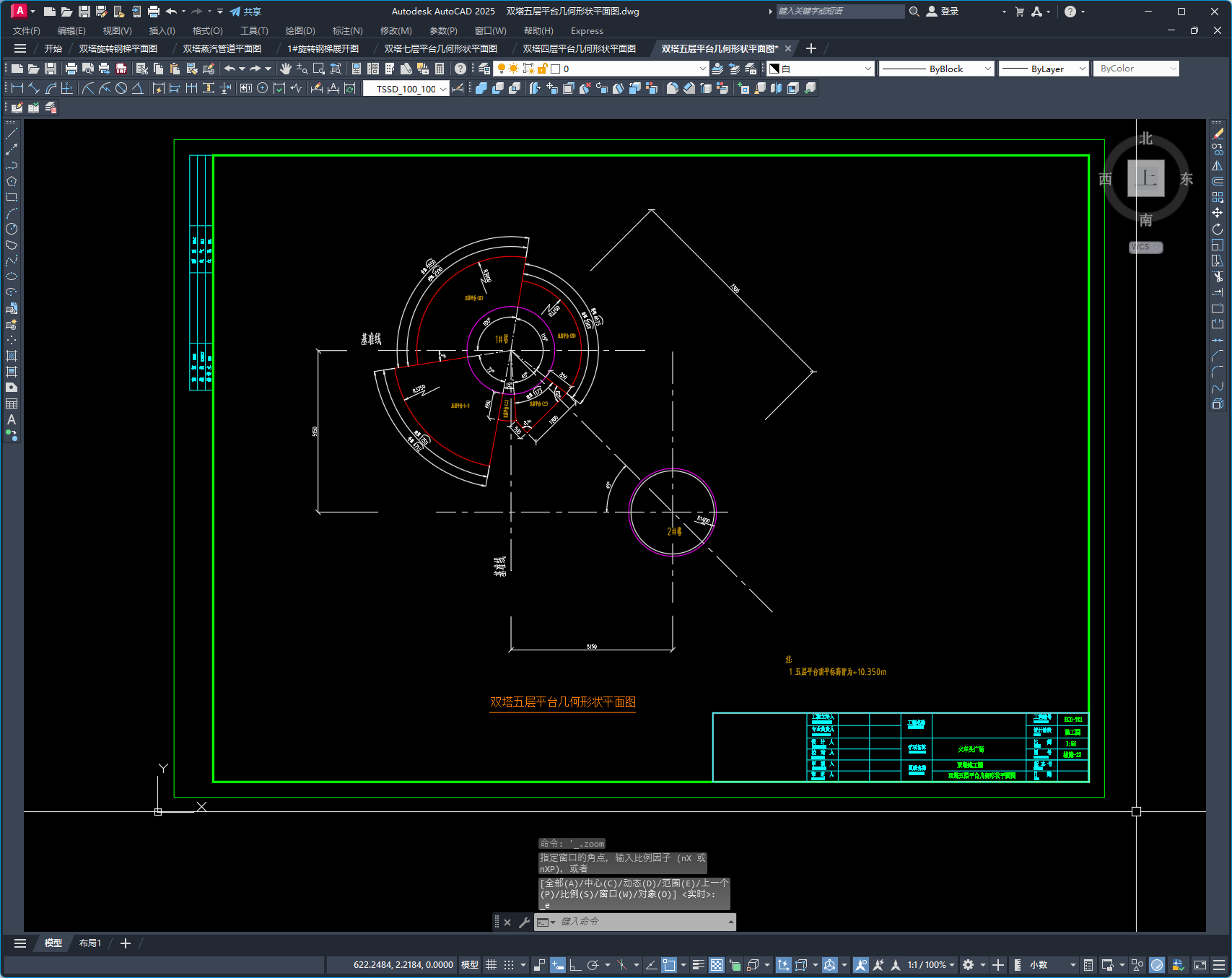Click the 模型 model space button in the status bar

point(470,965)
